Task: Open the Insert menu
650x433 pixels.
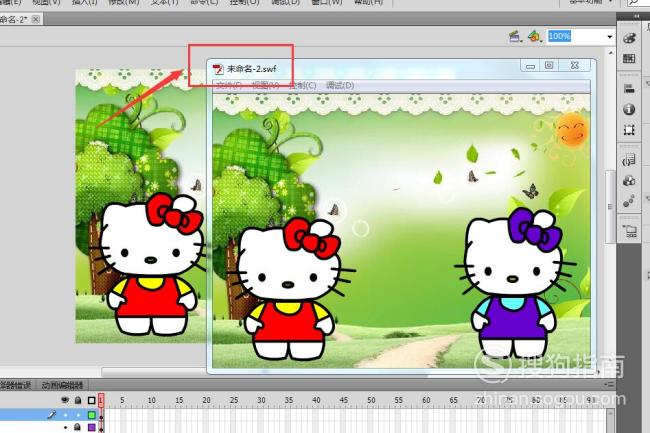Action: tap(84, 2)
